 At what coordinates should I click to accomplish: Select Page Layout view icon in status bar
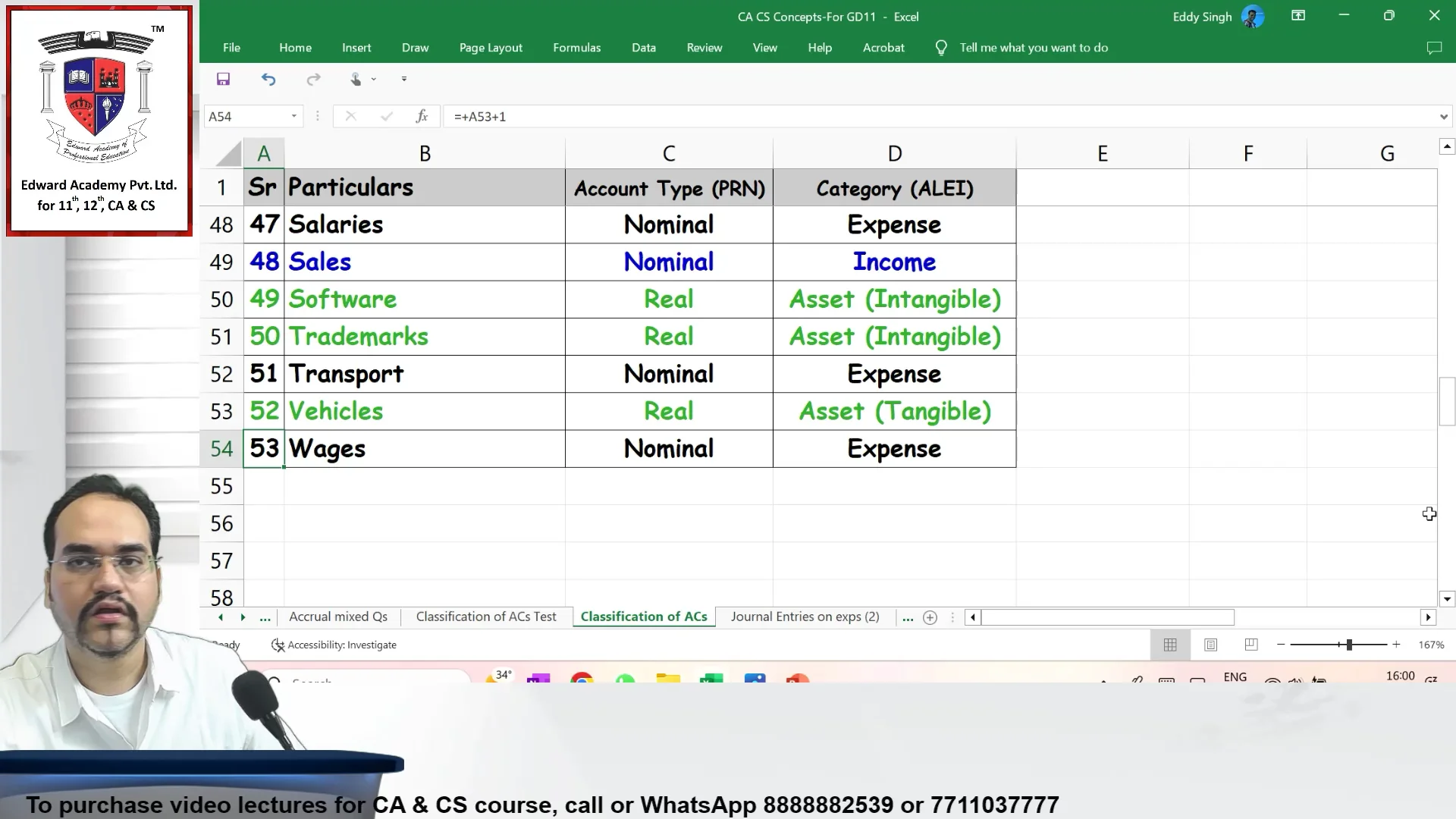pyautogui.click(x=1211, y=645)
